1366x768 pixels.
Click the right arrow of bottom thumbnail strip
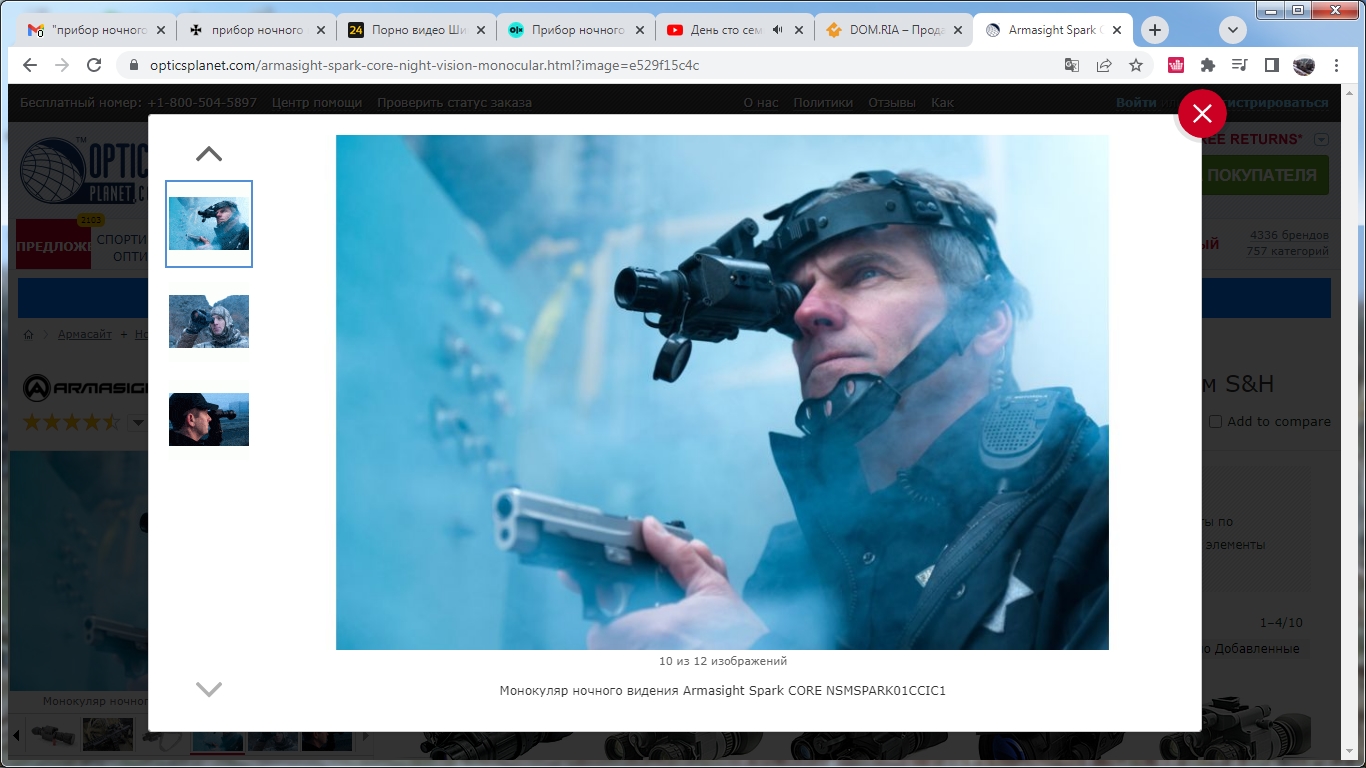[365, 737]
